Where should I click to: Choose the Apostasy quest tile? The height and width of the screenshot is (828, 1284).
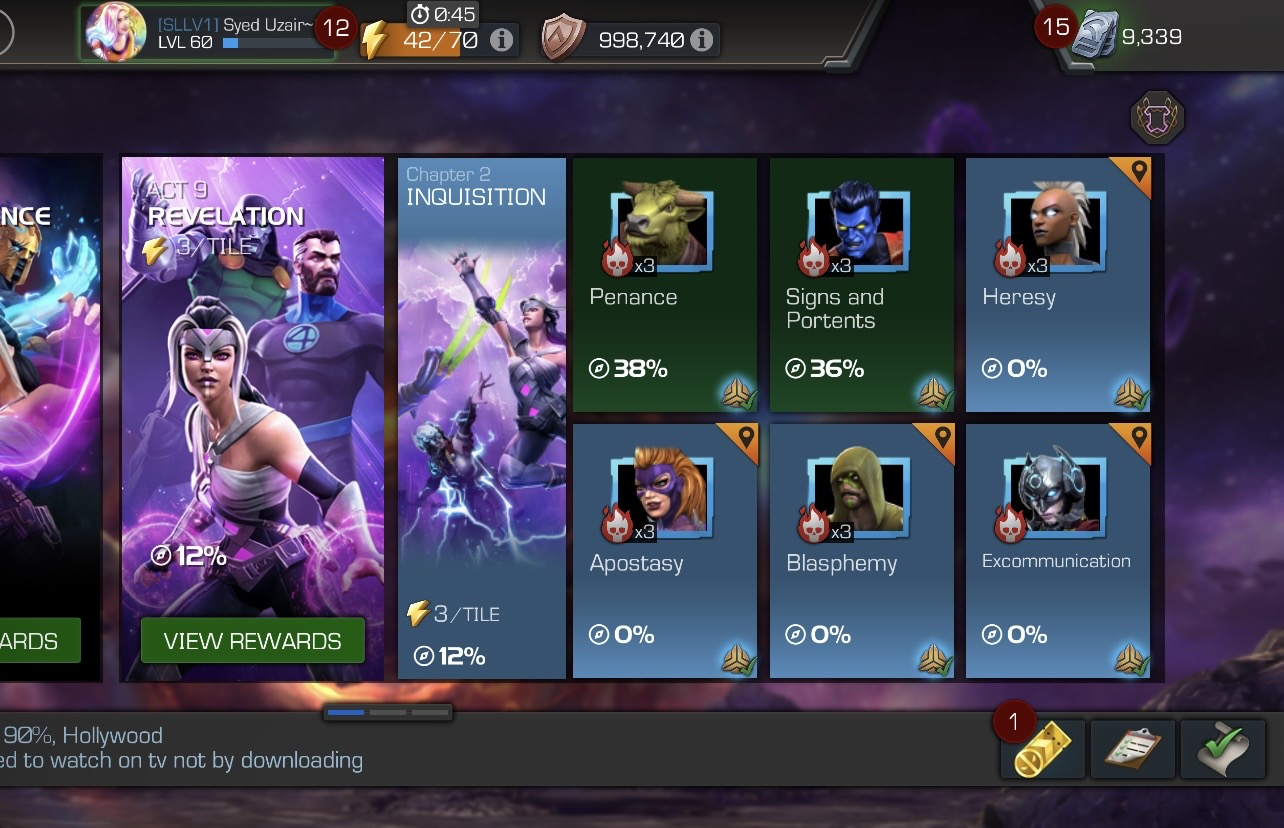pyautogui.click(x=664, y=551)
